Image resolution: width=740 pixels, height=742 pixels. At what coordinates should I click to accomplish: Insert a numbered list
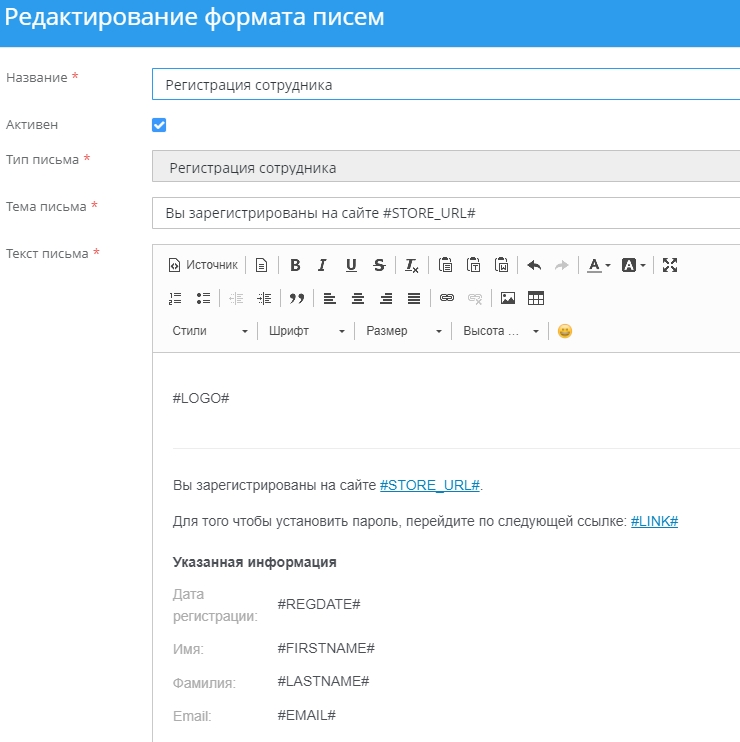click(176, 298)
